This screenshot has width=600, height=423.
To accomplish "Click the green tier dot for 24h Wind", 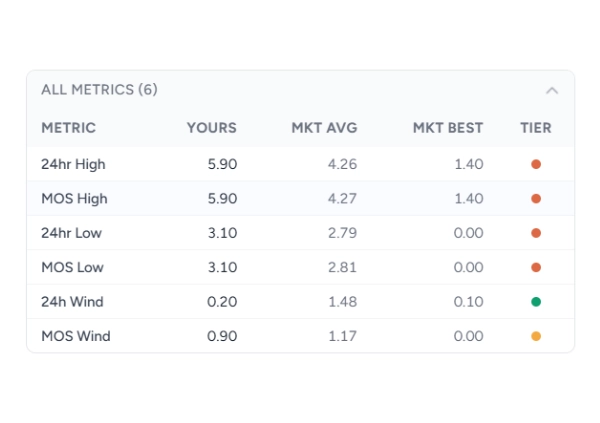I will (x=536, y=302).
